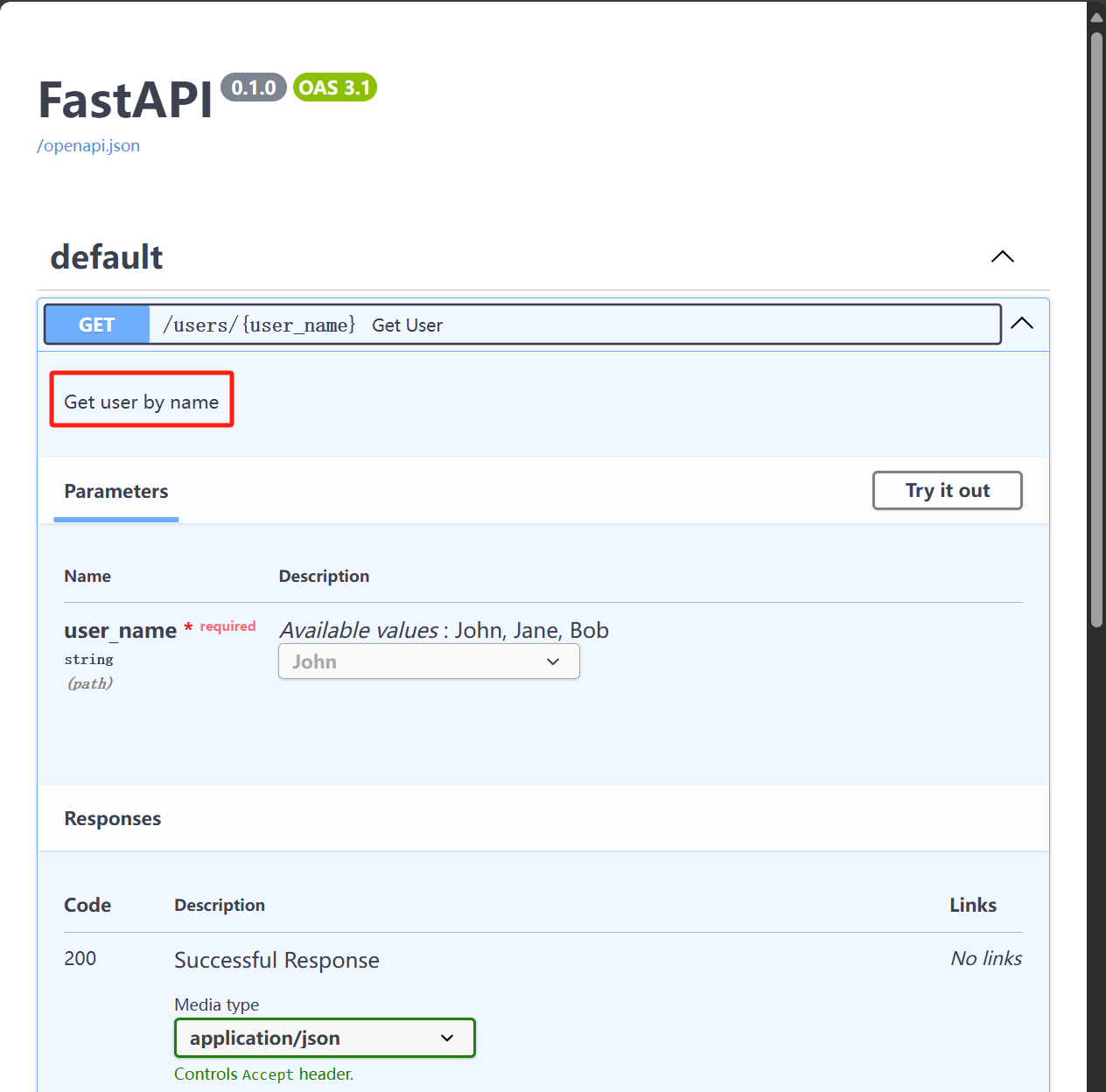
Task: Click the OAS 3.1 badge
Action: [335, 87]
